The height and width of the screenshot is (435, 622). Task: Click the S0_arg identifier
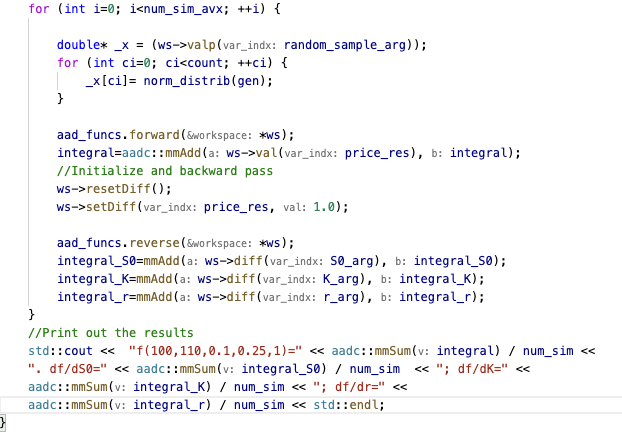tap(352, 261)
